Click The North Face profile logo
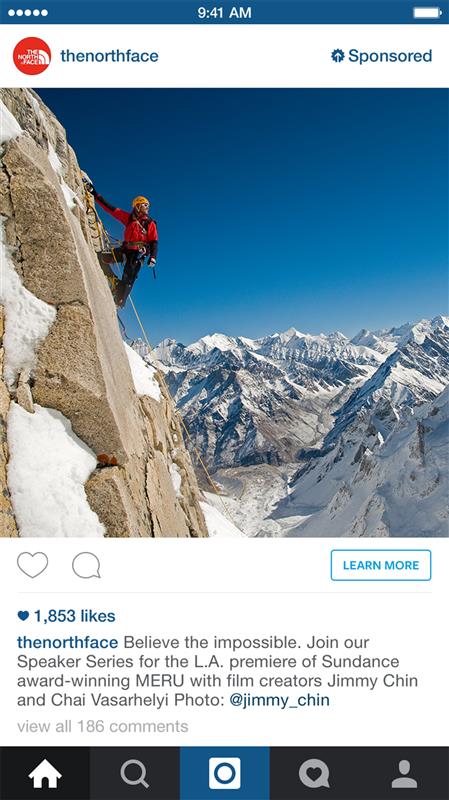449x800 pixels. coord(32,56)
